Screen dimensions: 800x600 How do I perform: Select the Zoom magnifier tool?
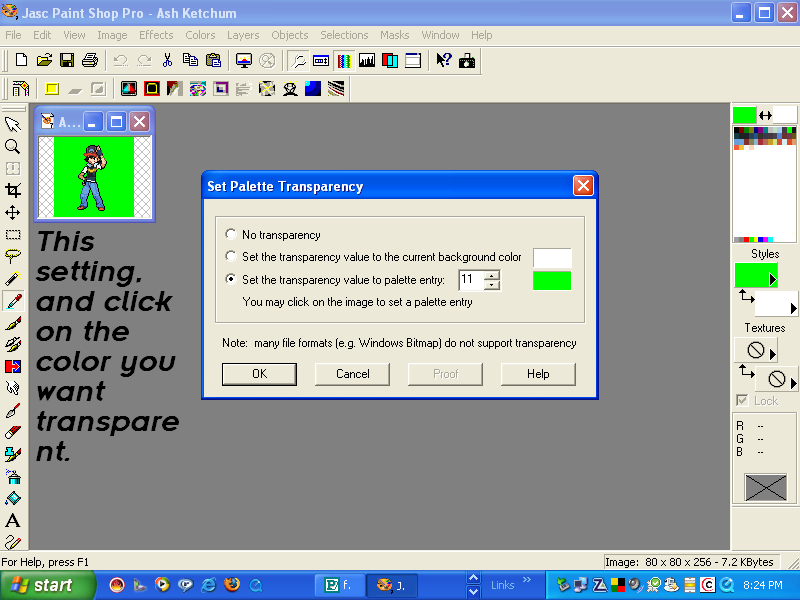pyautogui.click(x=13, y=146)
